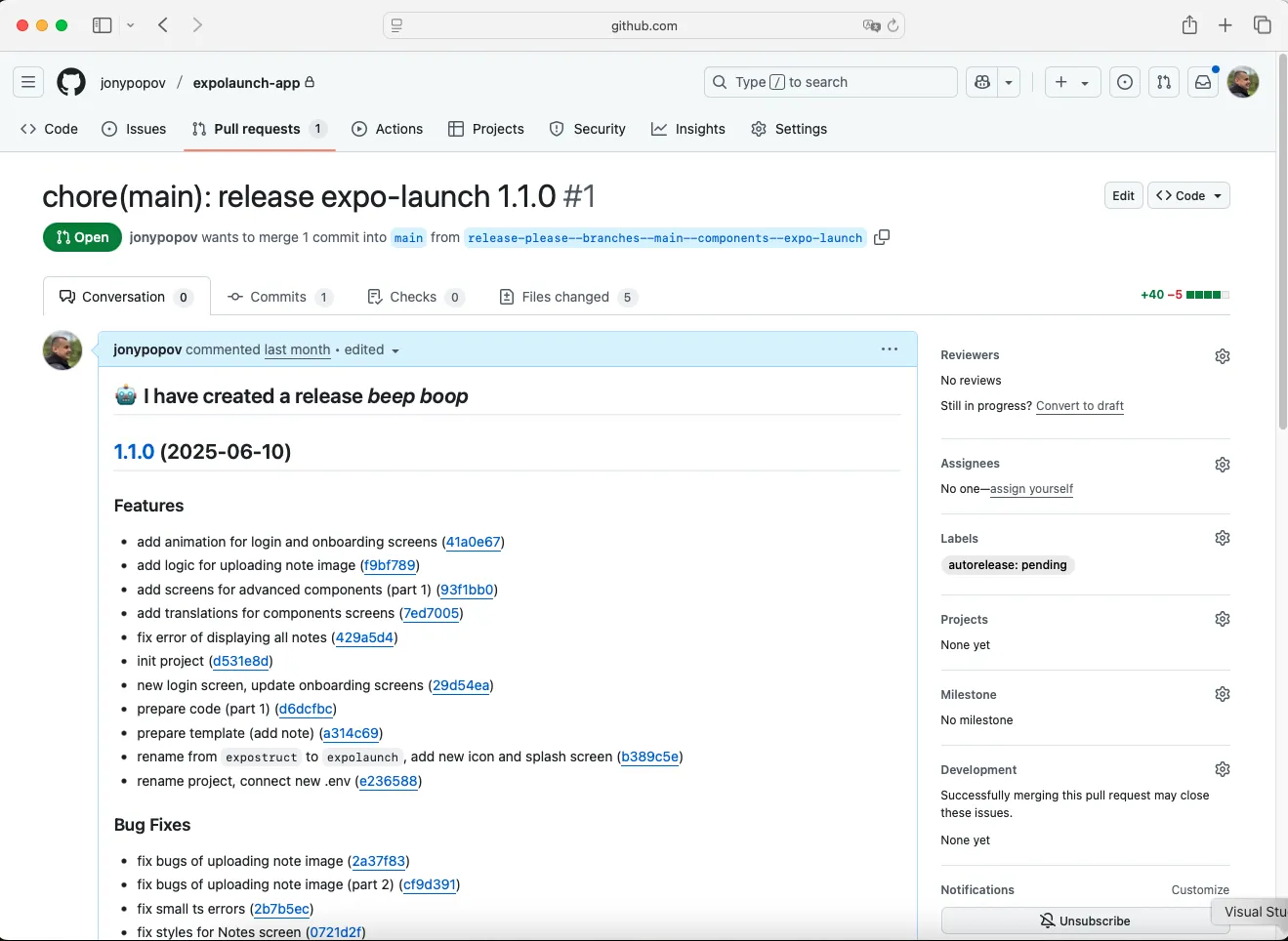1288x941 pixels.
Task: Copy the head branch name to clipboard
Action: point(882,237)
